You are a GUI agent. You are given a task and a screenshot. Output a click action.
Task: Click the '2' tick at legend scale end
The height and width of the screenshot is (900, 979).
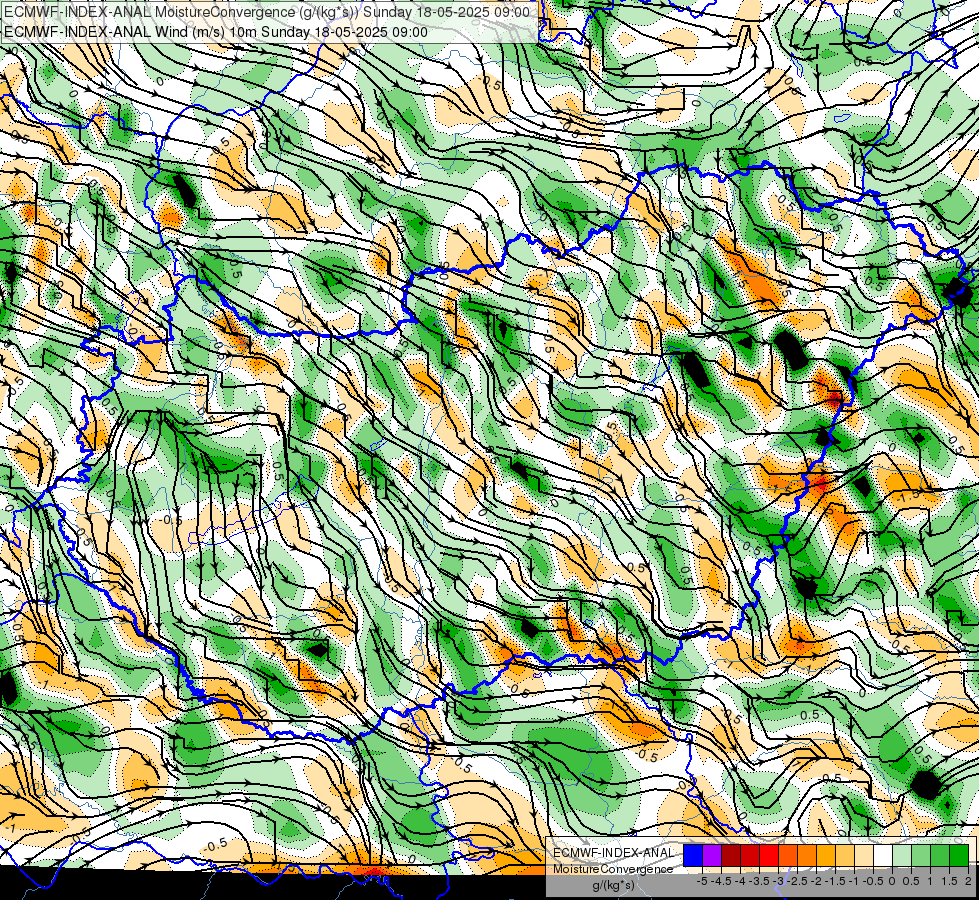coord(968,881)
